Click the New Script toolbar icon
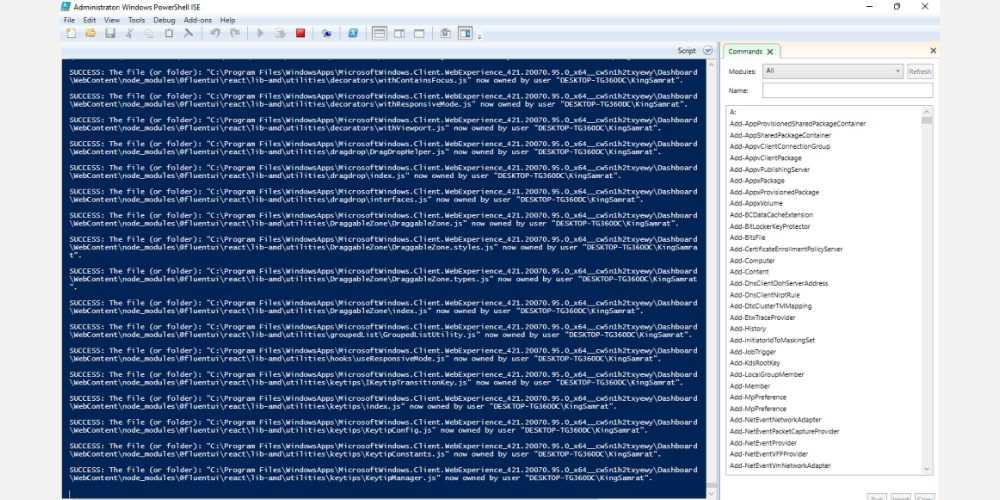 click(71, 33)
